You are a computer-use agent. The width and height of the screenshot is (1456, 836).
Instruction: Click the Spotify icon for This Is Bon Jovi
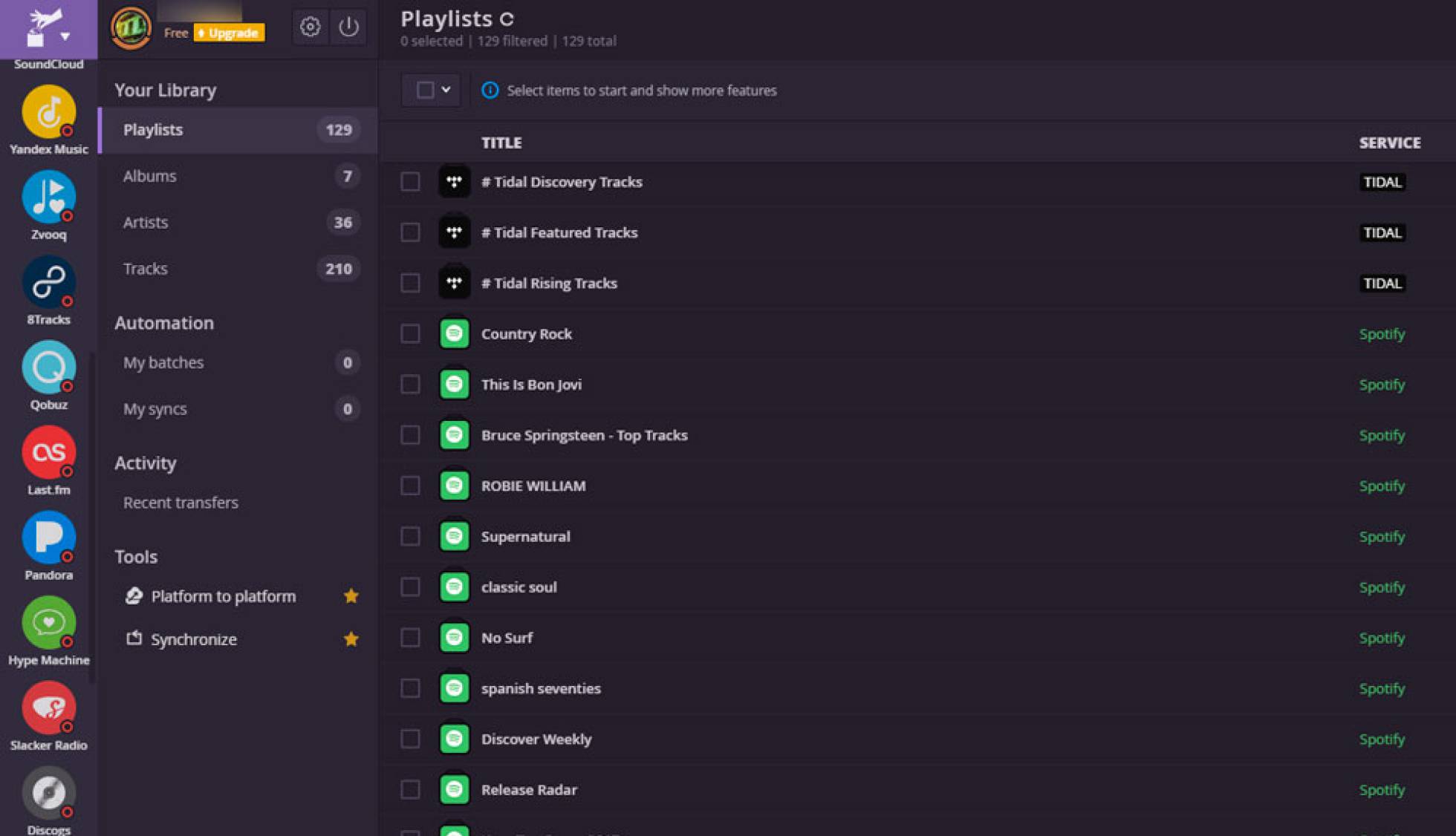pyautogui.click(x=454, y=385)
